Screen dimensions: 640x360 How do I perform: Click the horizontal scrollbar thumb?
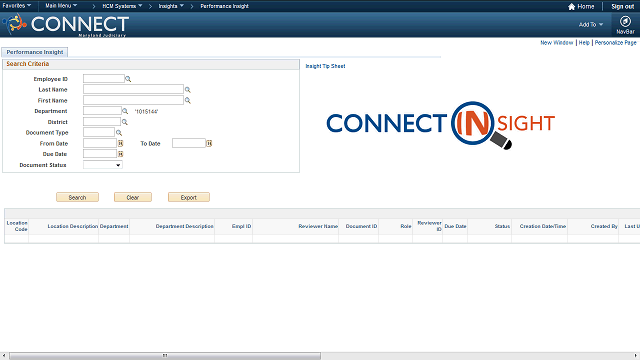(x=165, y=356)
